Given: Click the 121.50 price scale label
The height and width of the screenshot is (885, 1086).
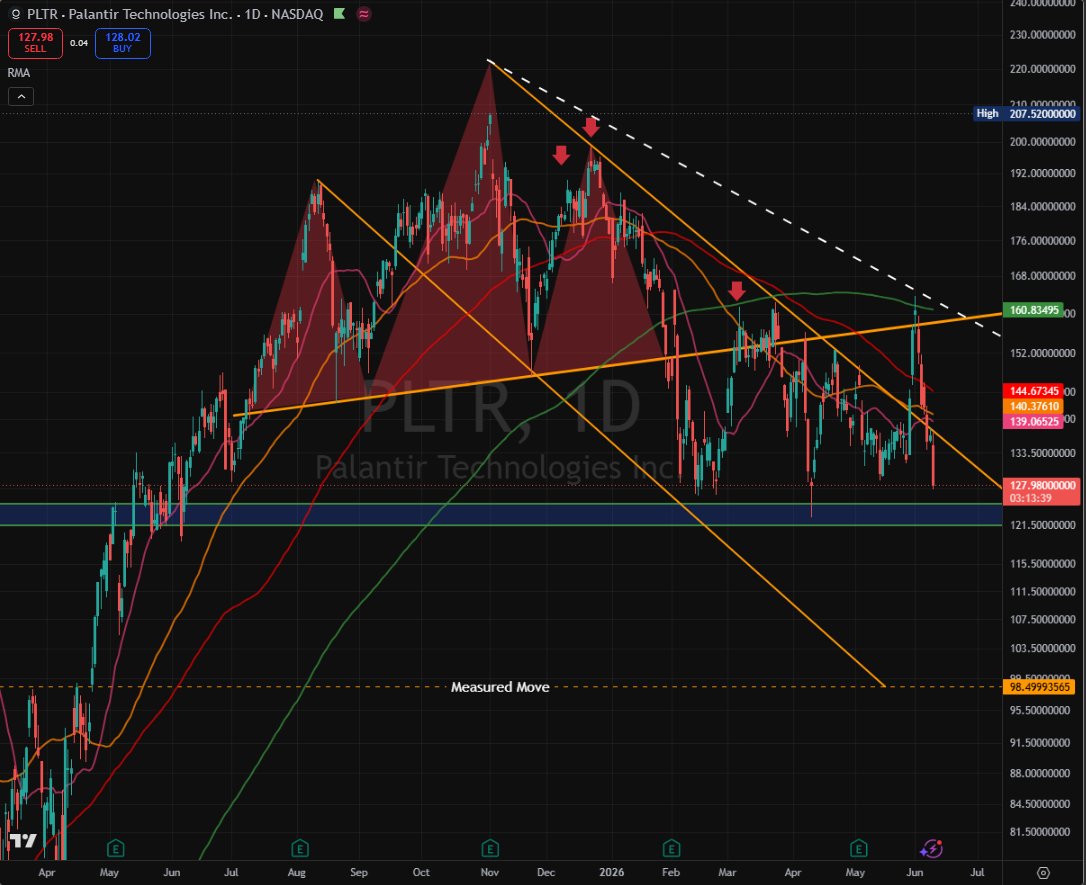Looking at the screenshot, I should pyautogui.click(x=1042, y=526).
